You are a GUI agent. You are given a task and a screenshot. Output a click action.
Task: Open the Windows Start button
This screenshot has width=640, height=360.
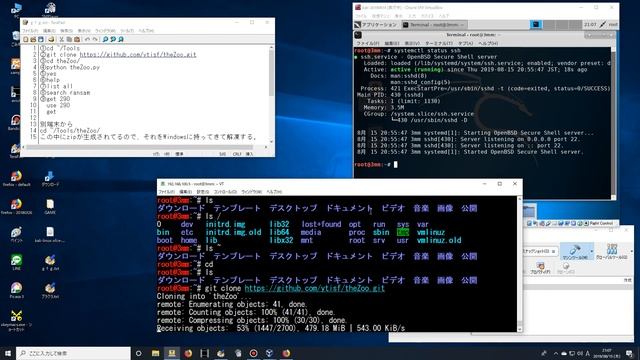click(x=8, y=353)
